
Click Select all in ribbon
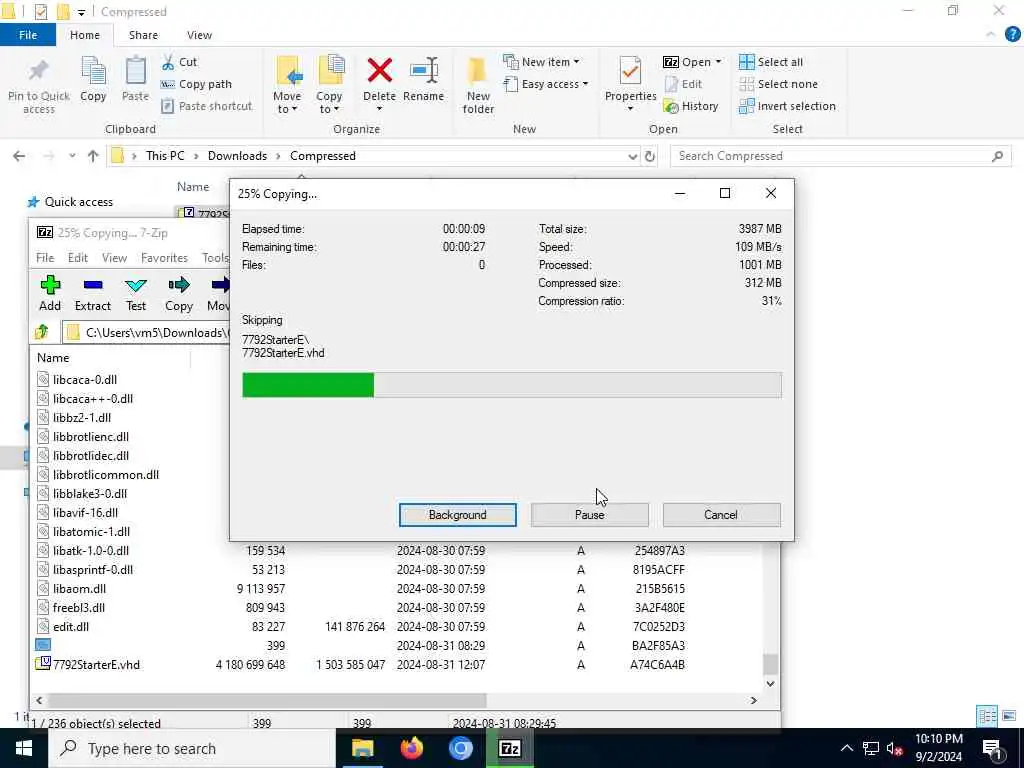point(771,62)
